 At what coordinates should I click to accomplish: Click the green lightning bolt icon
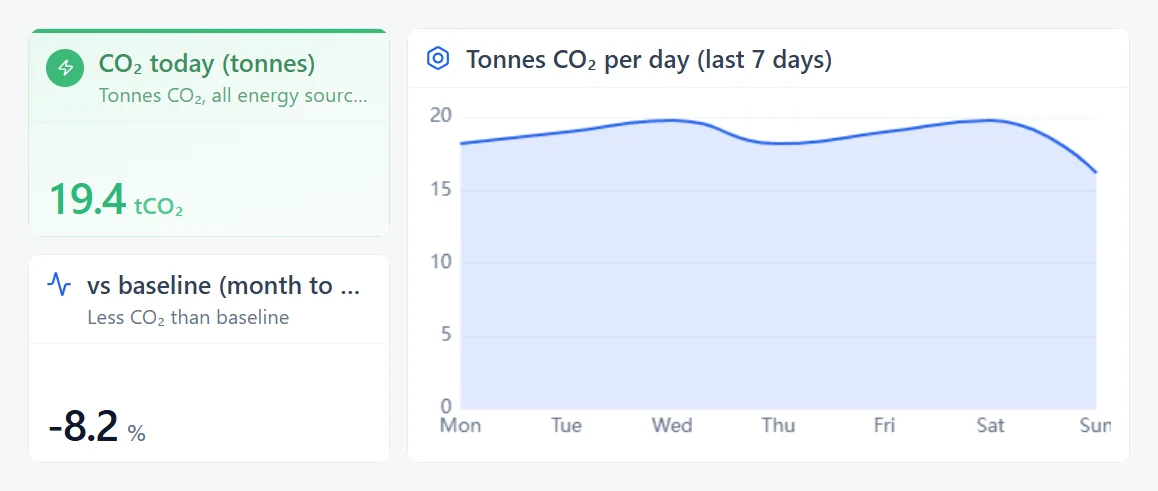pos(65,68)
